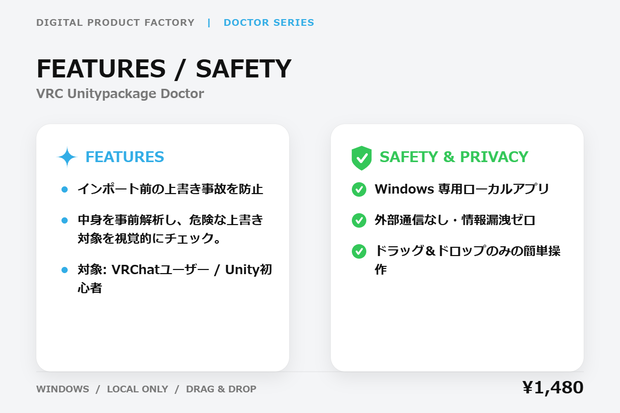Click the text Windows 専用ローカルアプリ
This screenshot has height=413, width=620.
pos(462,189)
